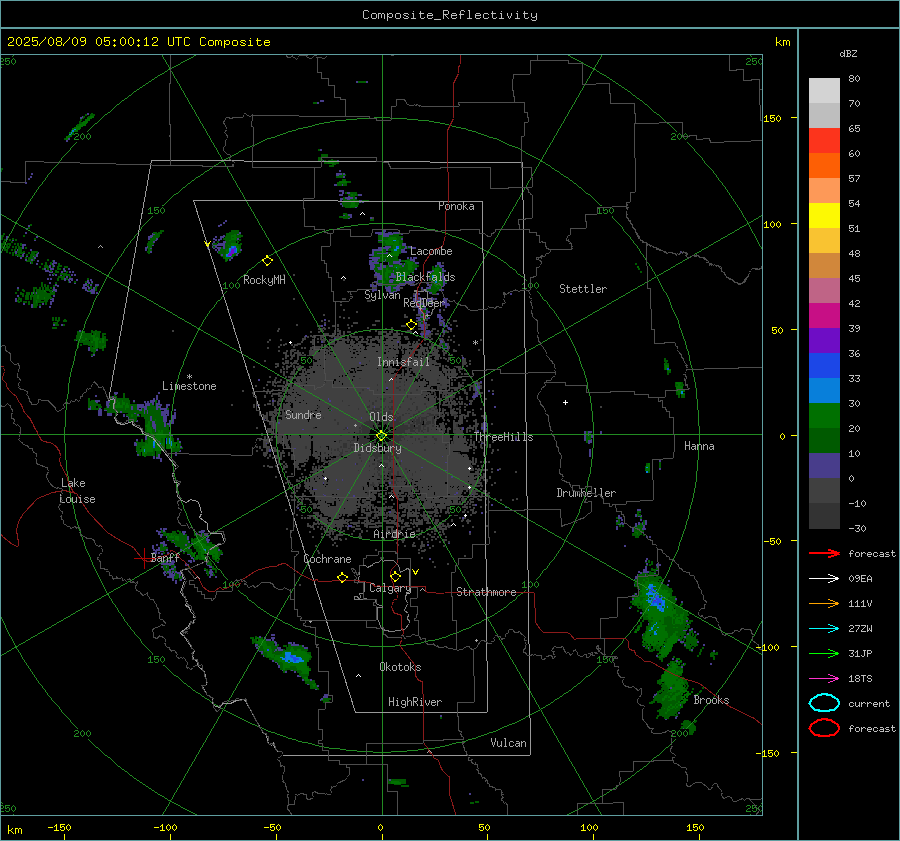
Task: Click the Okotoks town label
Action: click(x=400, y=667)
